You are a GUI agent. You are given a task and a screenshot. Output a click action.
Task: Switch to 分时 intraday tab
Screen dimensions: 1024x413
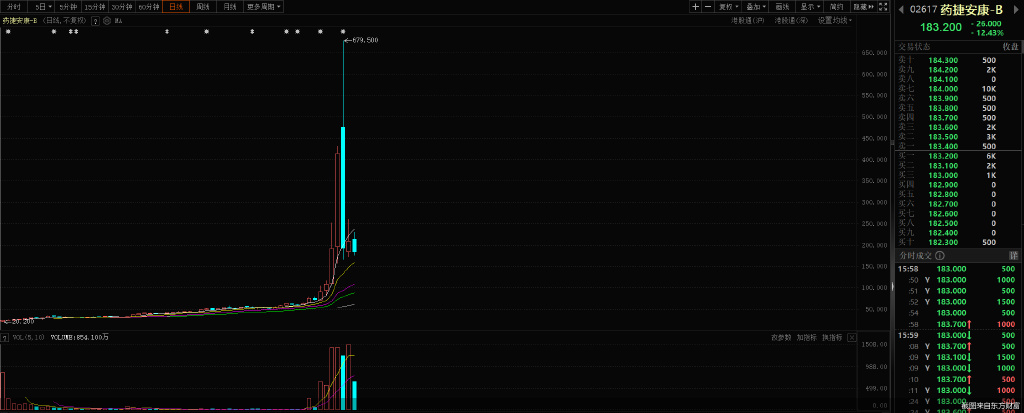click(x=14, y=7)
